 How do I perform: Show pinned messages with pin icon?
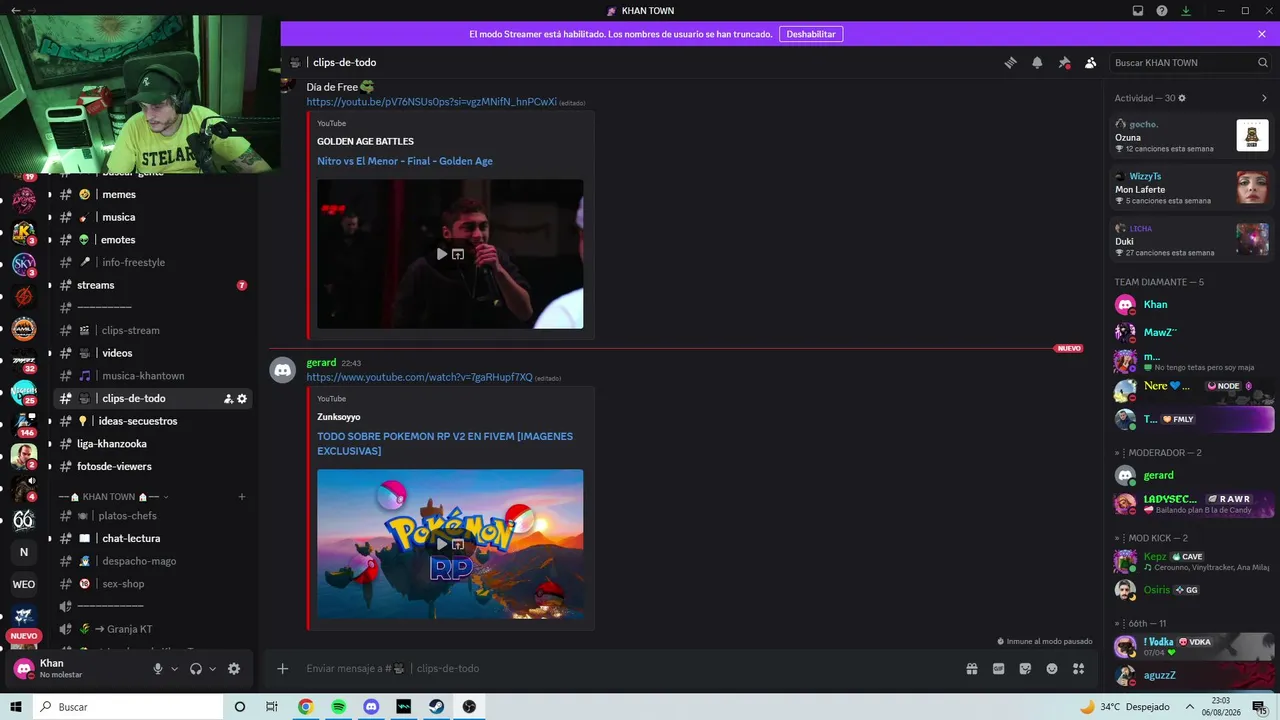[1064, 62]
